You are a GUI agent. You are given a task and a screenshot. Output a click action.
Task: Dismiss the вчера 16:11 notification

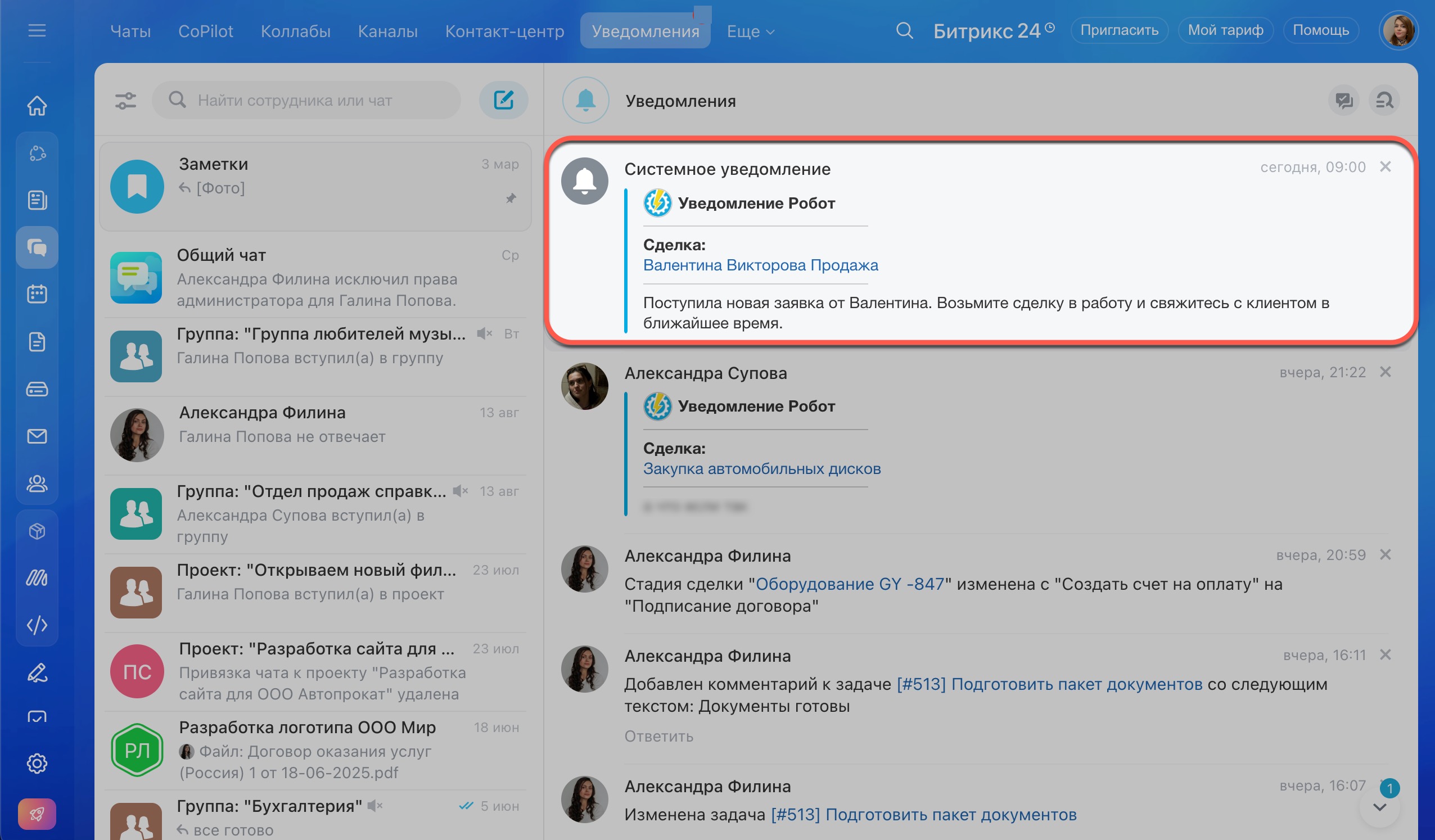pyautogui.click(x=1386, y=655)
